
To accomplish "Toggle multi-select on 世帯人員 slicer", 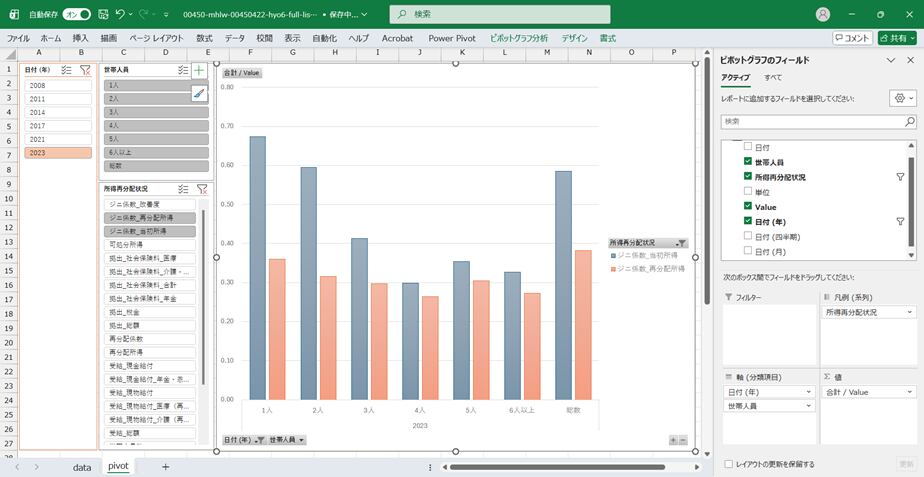I will point(182,70).
